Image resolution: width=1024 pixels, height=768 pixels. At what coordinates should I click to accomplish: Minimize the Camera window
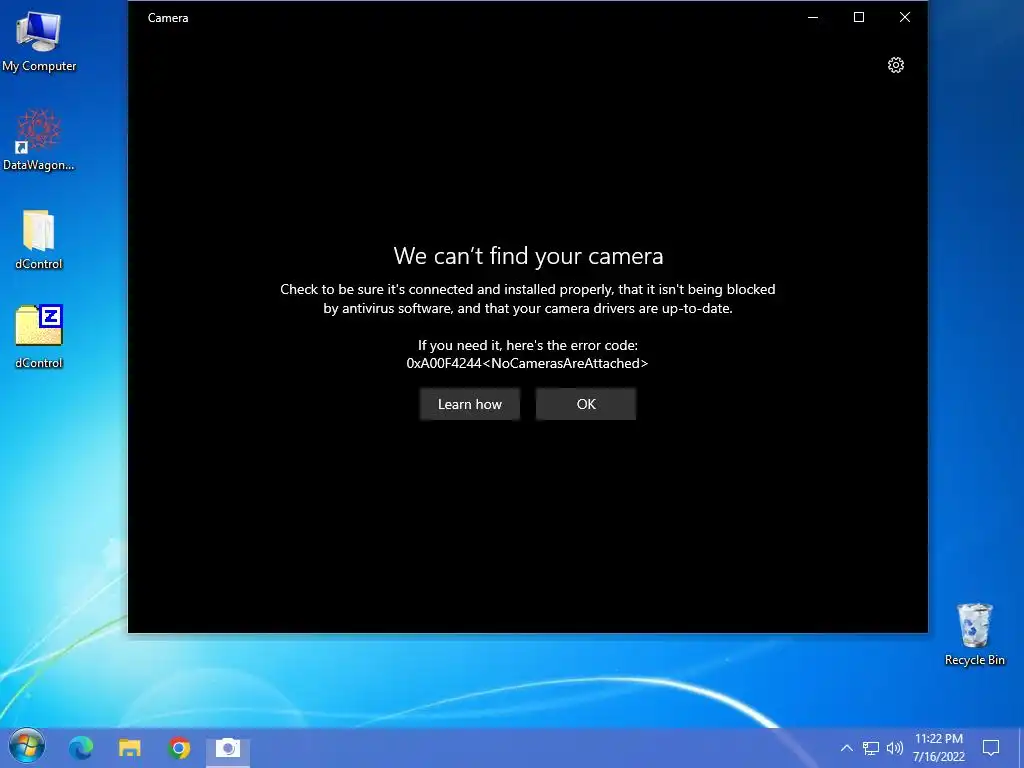click(813, 18)
